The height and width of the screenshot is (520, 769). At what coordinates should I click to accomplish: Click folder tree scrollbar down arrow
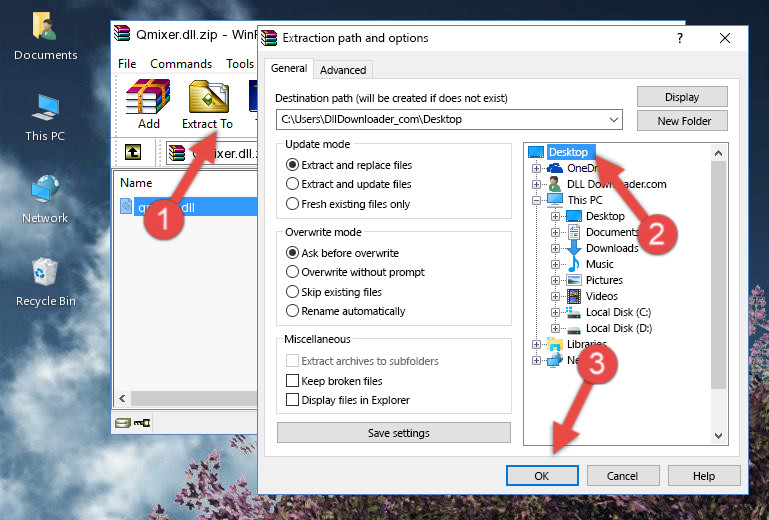point(718,436)
